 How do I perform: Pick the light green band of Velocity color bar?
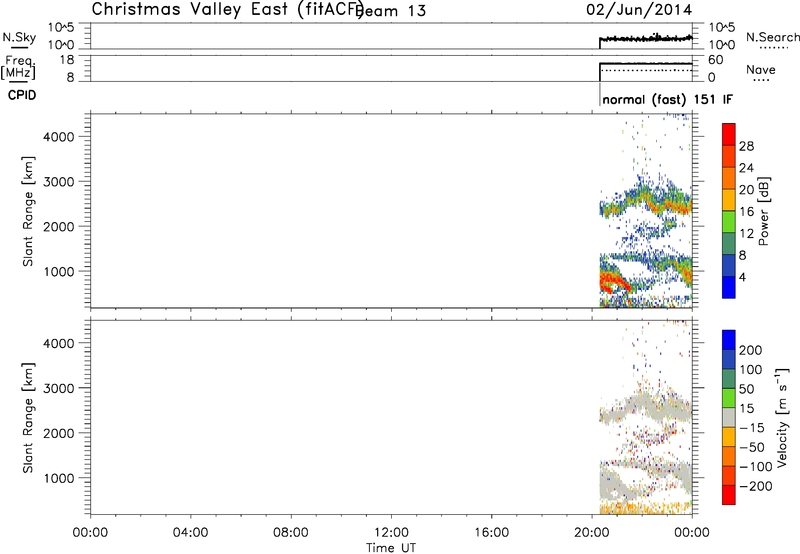pyautogui.click(x=729, y=398)
